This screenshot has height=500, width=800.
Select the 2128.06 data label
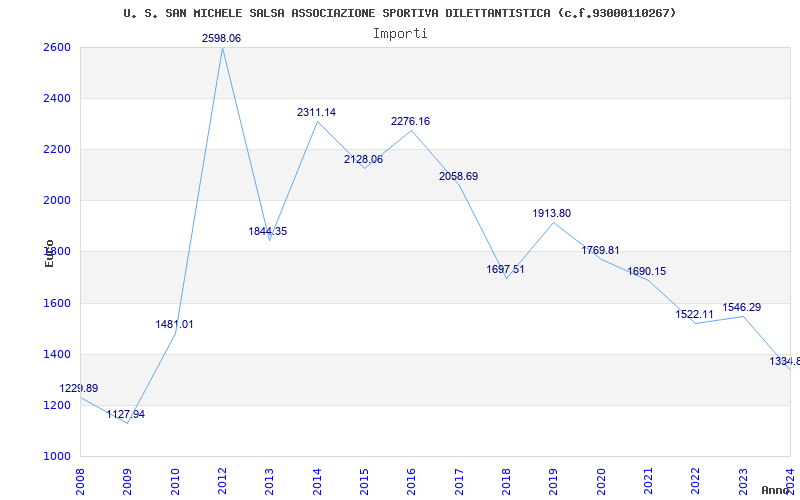pyautogui.click(x=363, y=159)
